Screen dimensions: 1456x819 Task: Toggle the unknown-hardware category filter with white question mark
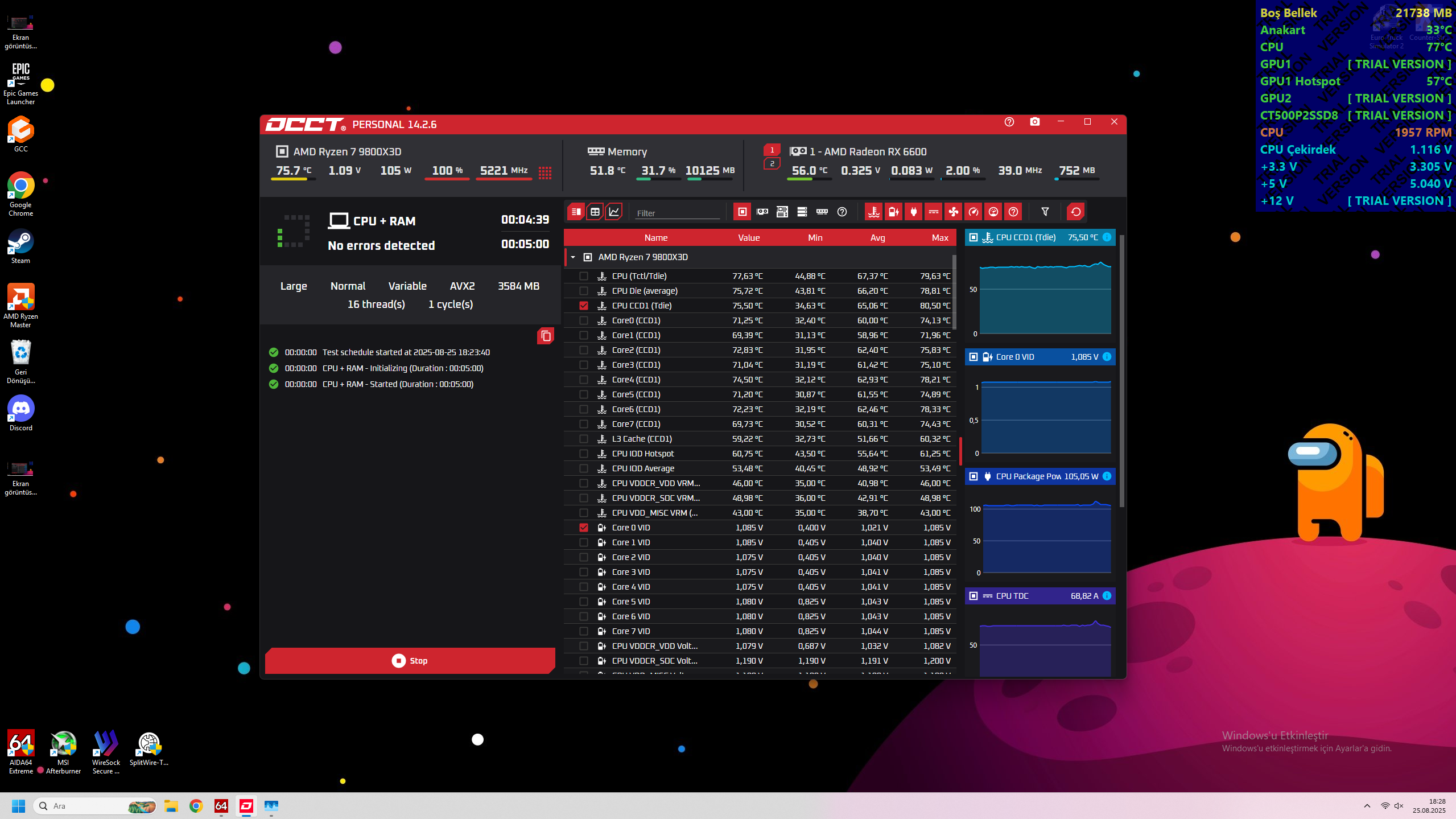pos(842,212)
